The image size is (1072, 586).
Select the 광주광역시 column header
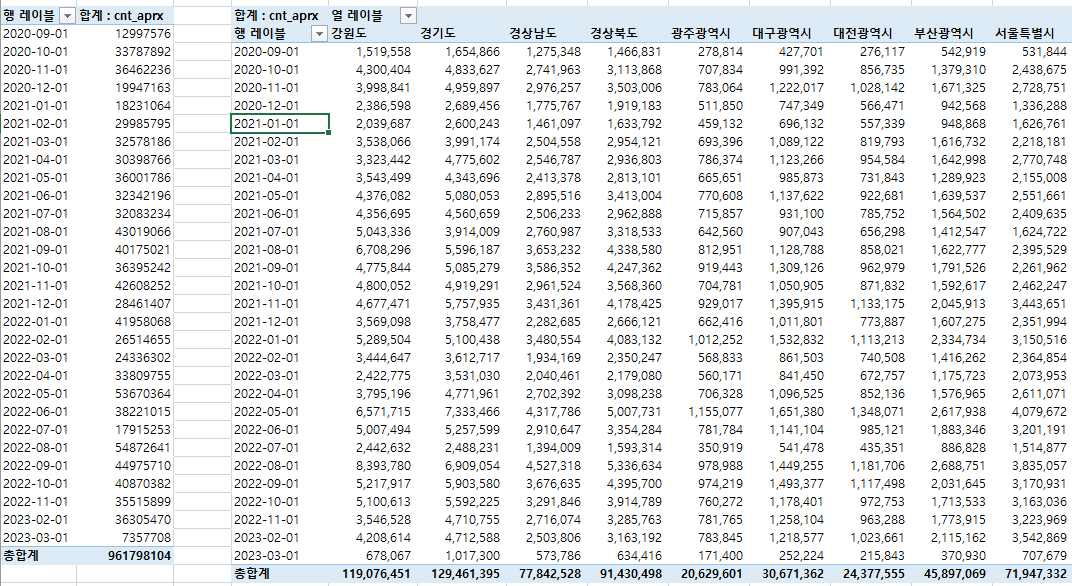click(x=701, y=34)
